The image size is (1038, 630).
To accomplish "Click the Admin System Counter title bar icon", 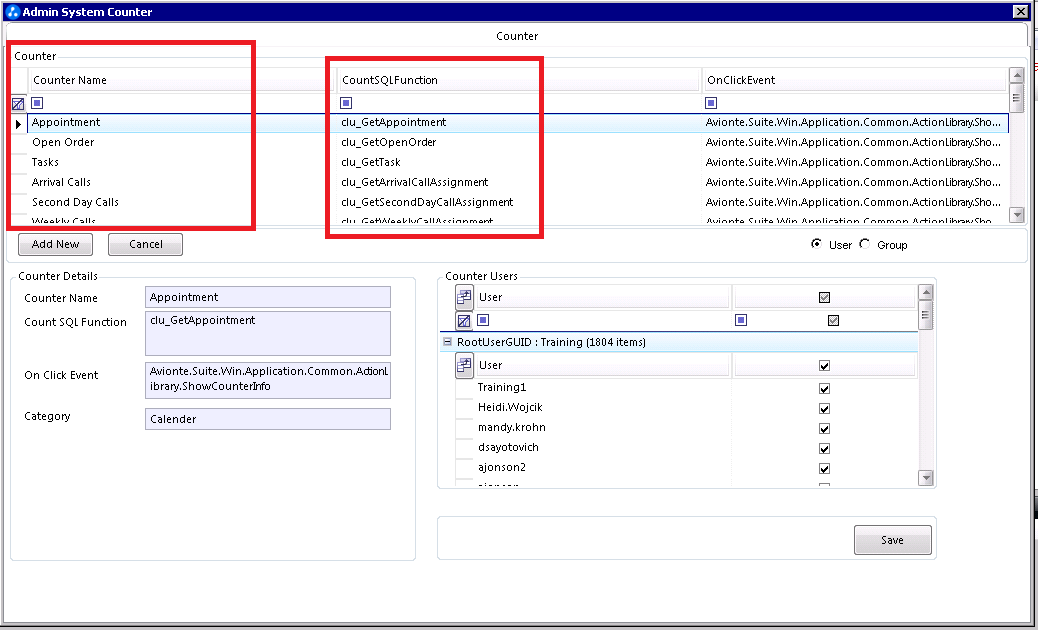I will pyautogui.click(x=12, y=11).
